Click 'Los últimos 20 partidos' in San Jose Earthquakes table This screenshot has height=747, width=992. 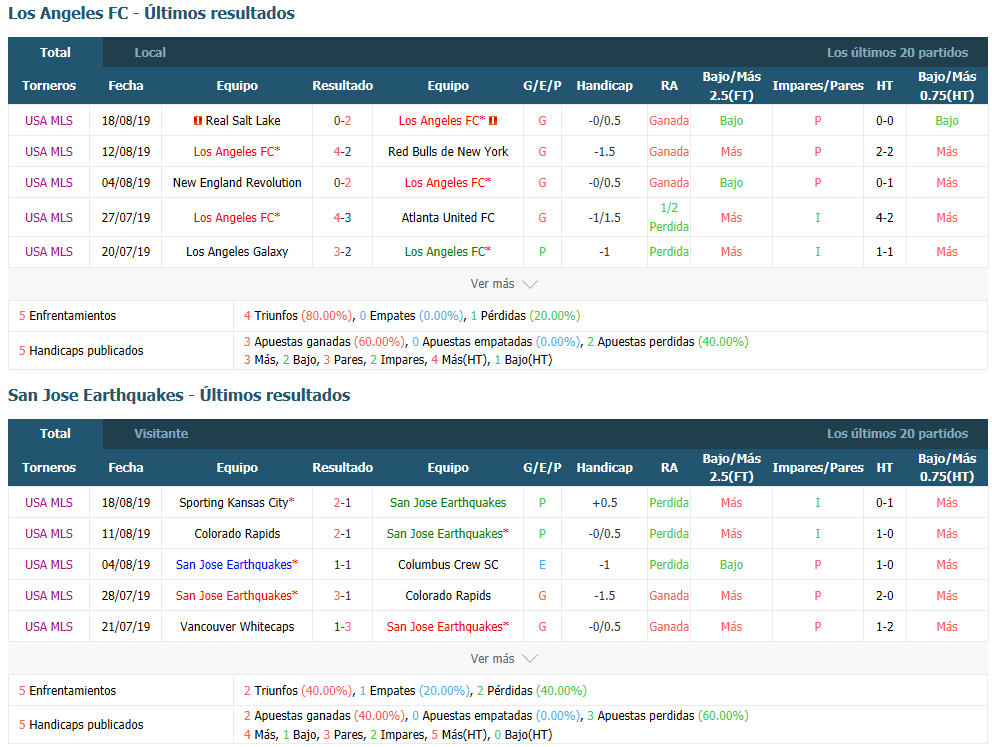[x=897, y=434]
